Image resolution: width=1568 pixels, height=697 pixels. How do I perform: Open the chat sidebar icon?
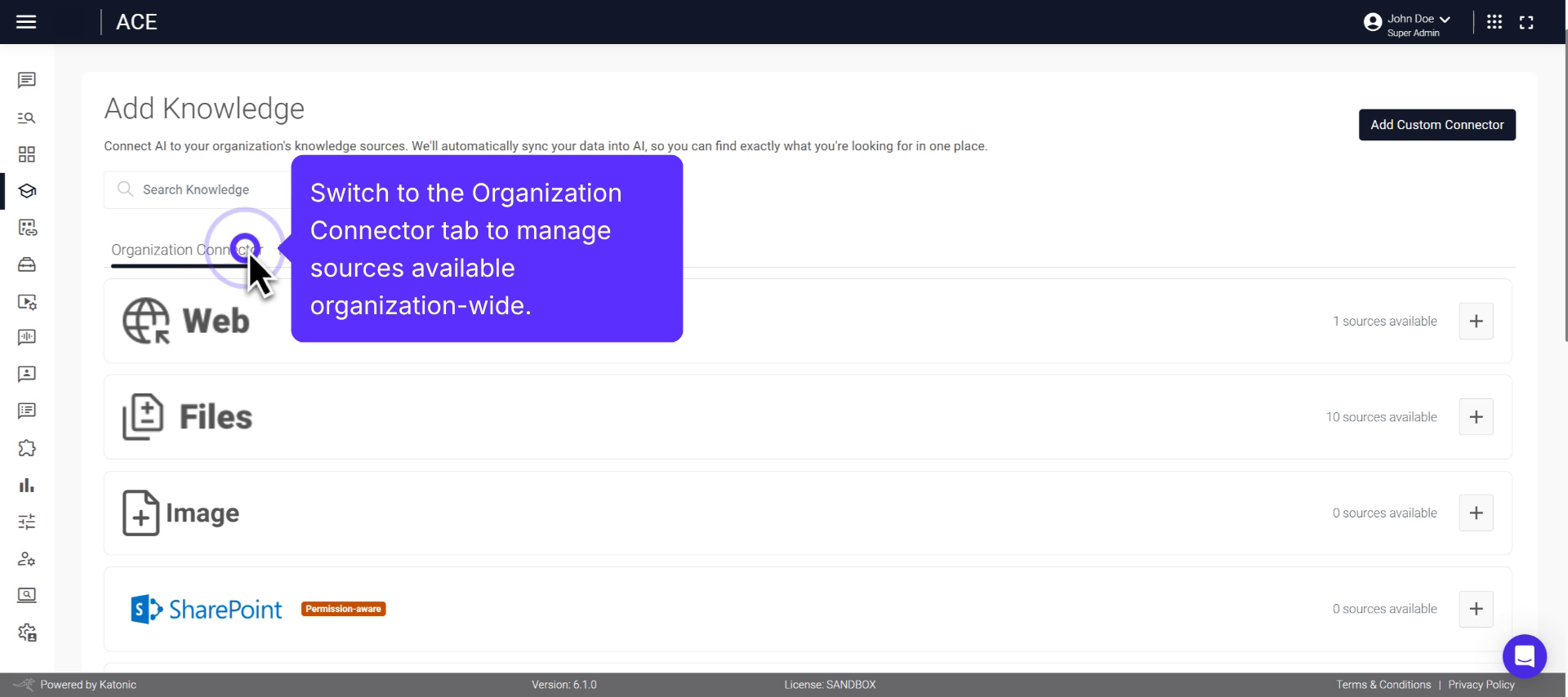point(27,80)
